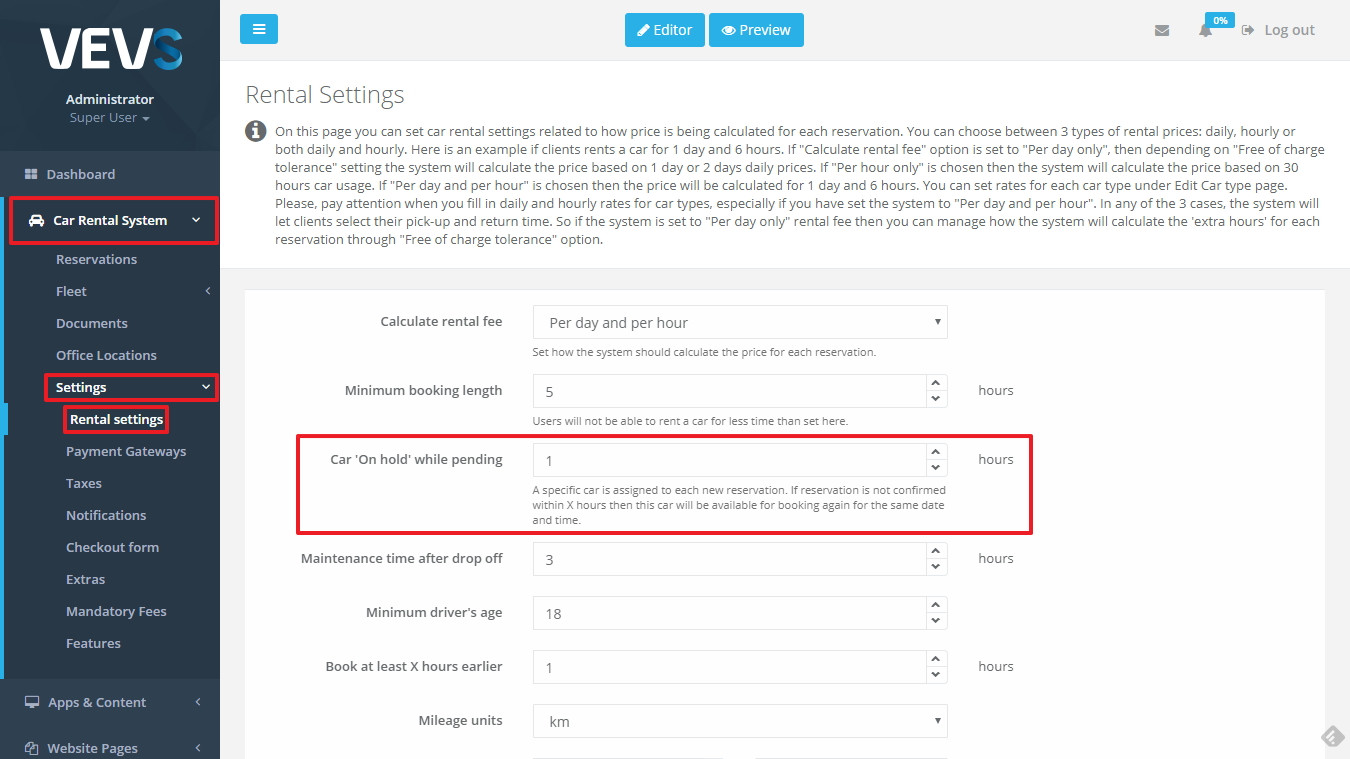Decrease Minimum booking length value

(x=936, y=399)
